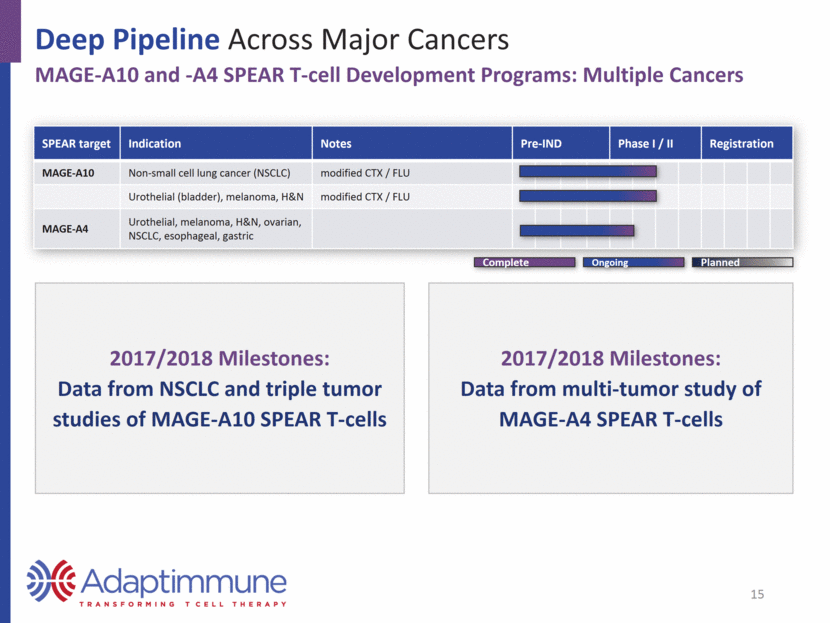Viewport: 830px width, 623px height.
Task: Click the SPEAR target column header
Action: click(x=77, y=143)
